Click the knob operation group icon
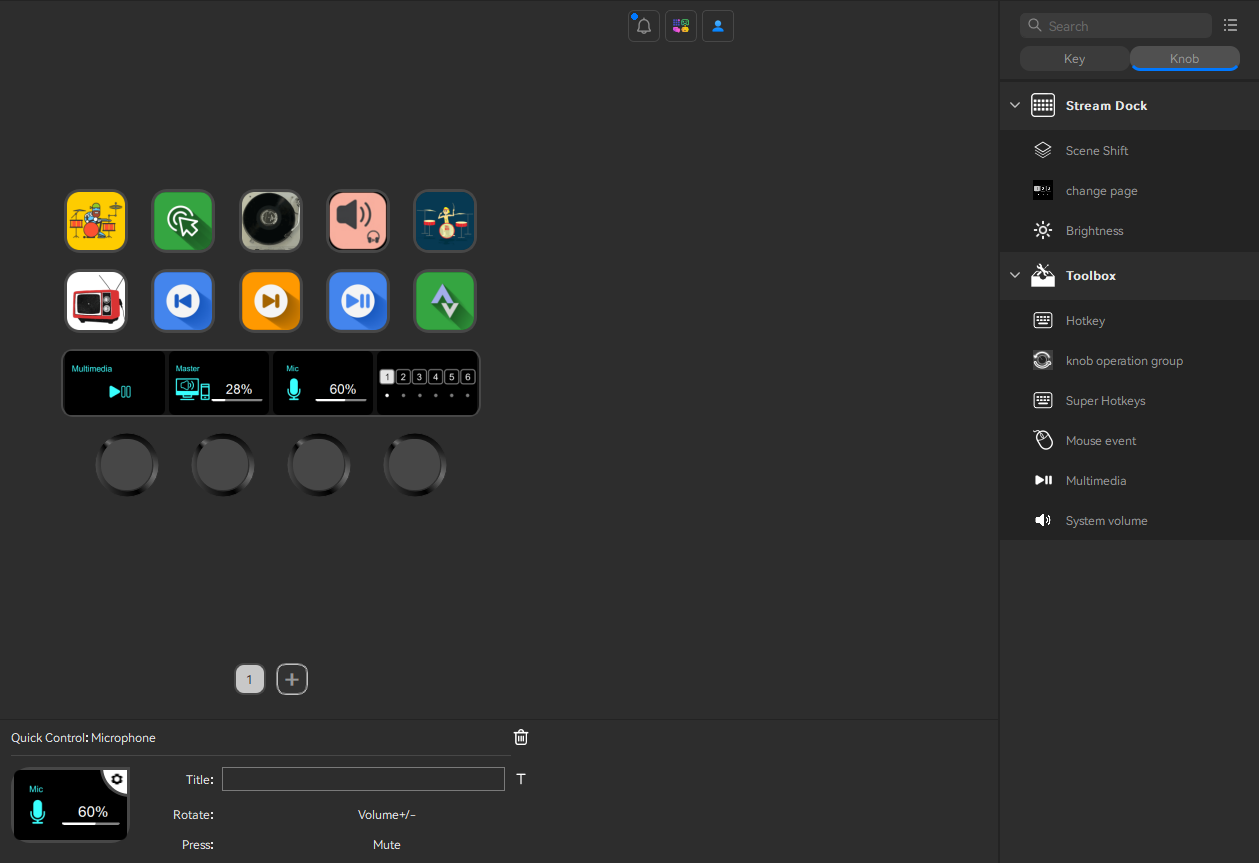 [x=1043, y=360]
